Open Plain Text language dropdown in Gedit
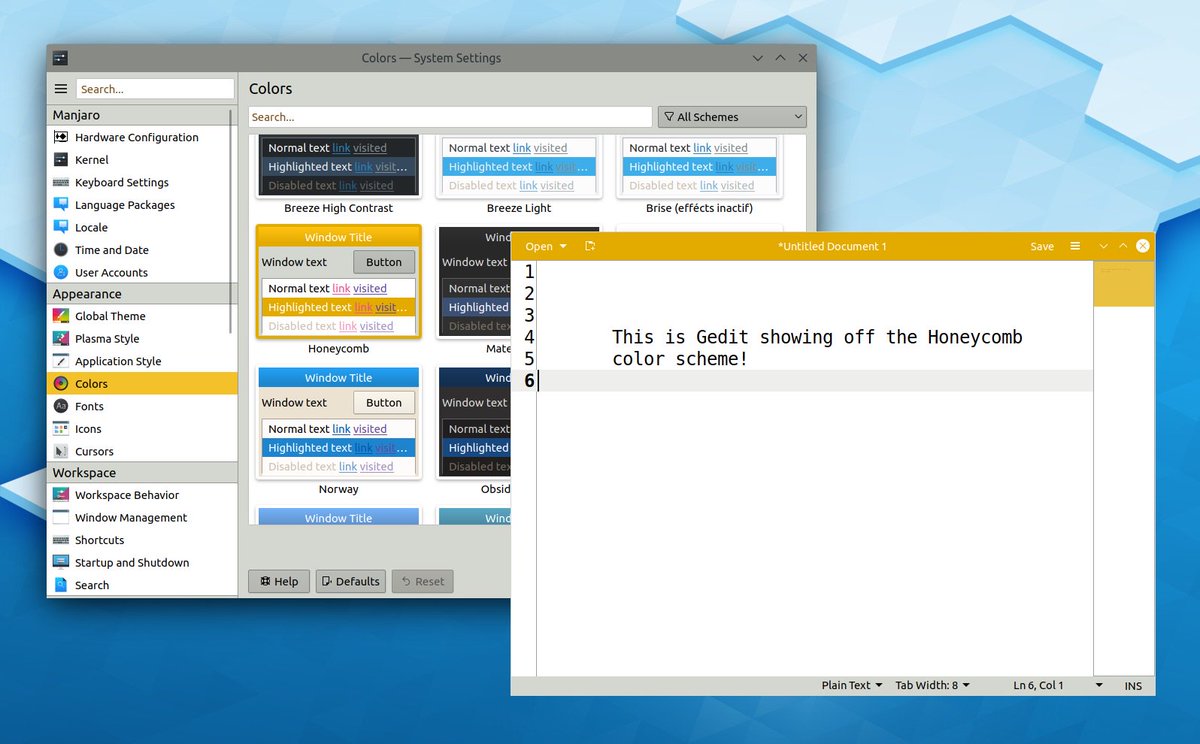The image size is (1200, 744). 852,685
